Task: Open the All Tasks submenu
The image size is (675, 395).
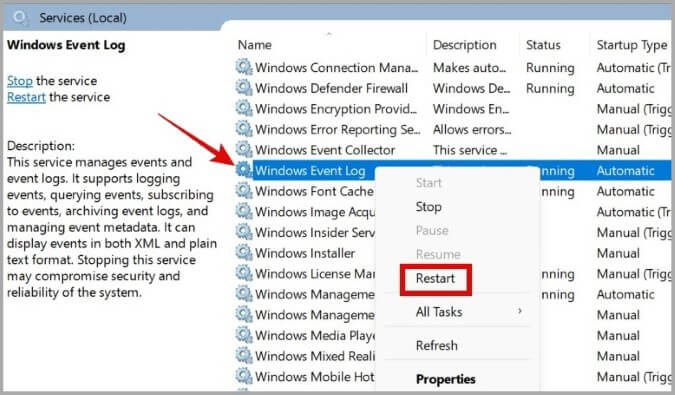Action: click(x=439, y=312)
